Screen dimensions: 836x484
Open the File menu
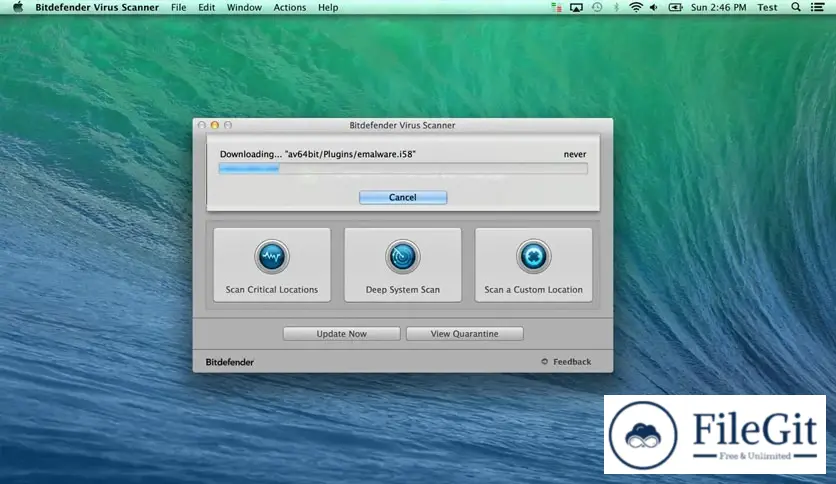pyautogui.click(x=179, y=7)
